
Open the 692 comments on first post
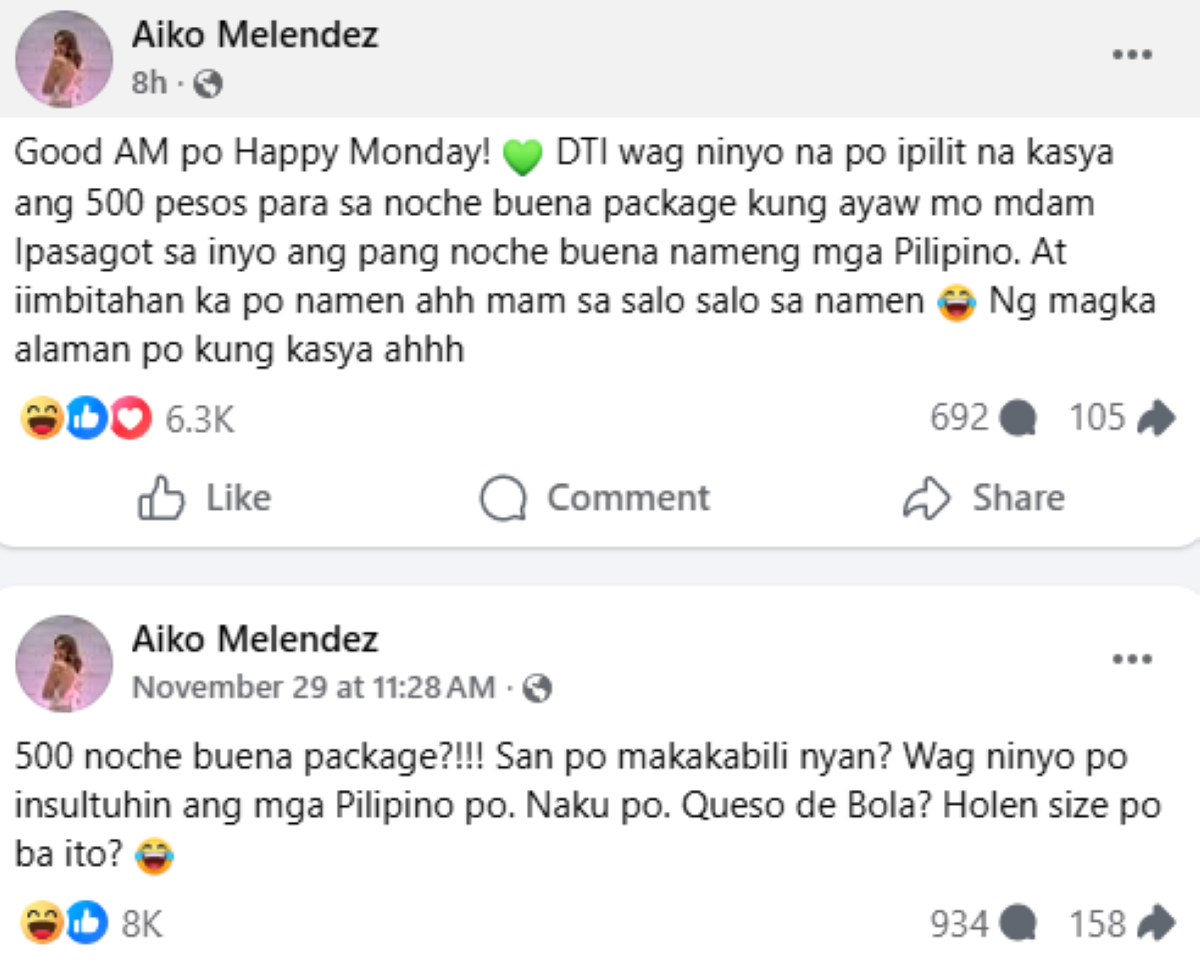click(982, 419)
